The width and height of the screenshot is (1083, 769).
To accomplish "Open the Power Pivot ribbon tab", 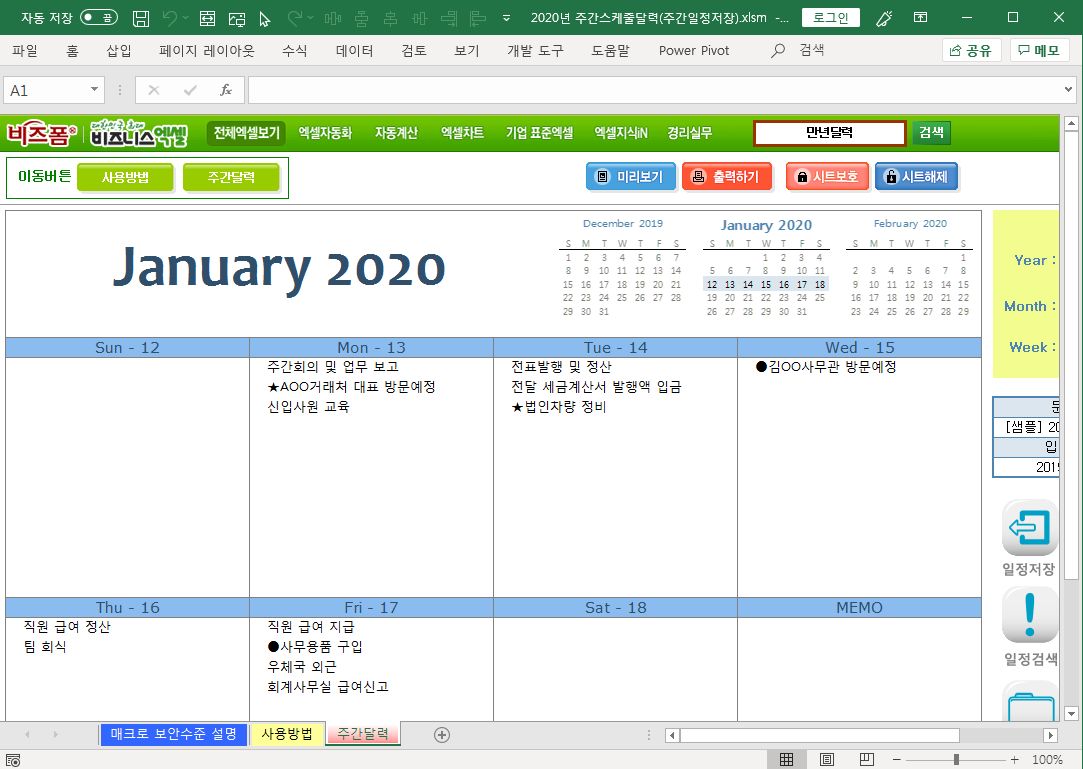I will point(693,50).
